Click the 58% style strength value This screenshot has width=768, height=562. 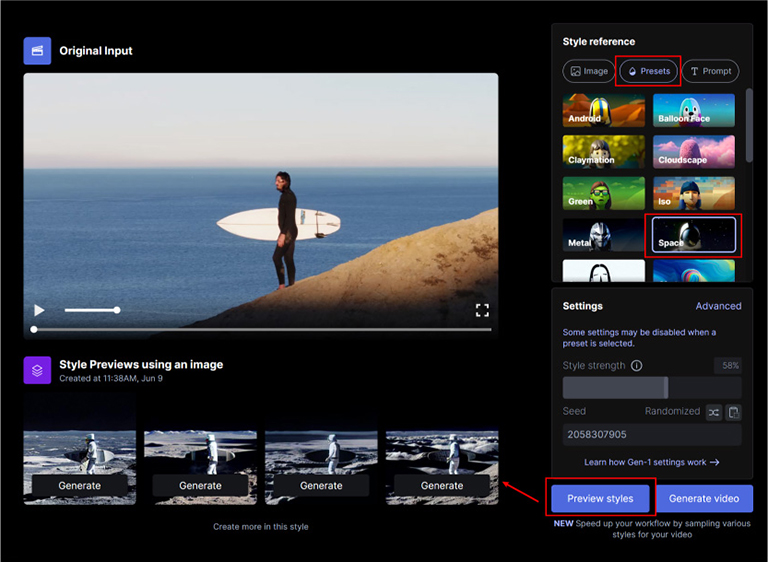tap(729, 366)
